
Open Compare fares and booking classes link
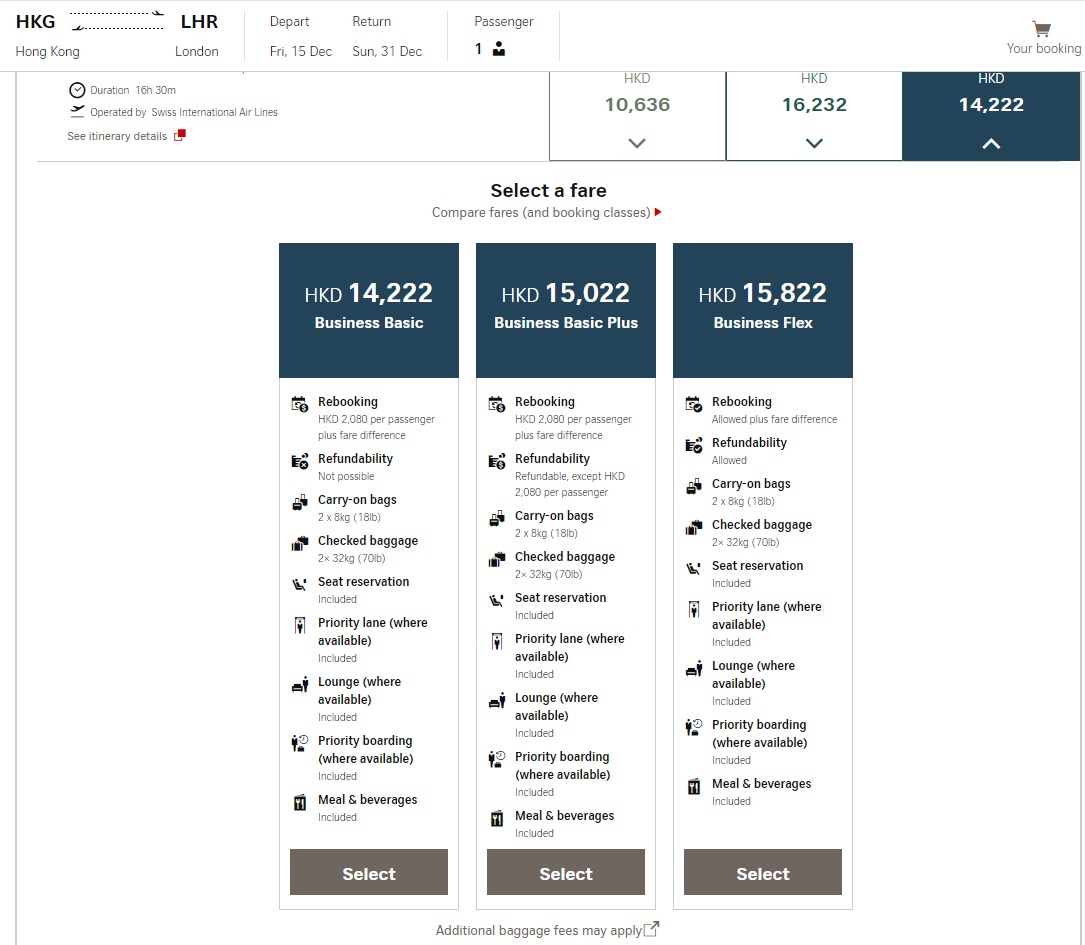point(546,212)
